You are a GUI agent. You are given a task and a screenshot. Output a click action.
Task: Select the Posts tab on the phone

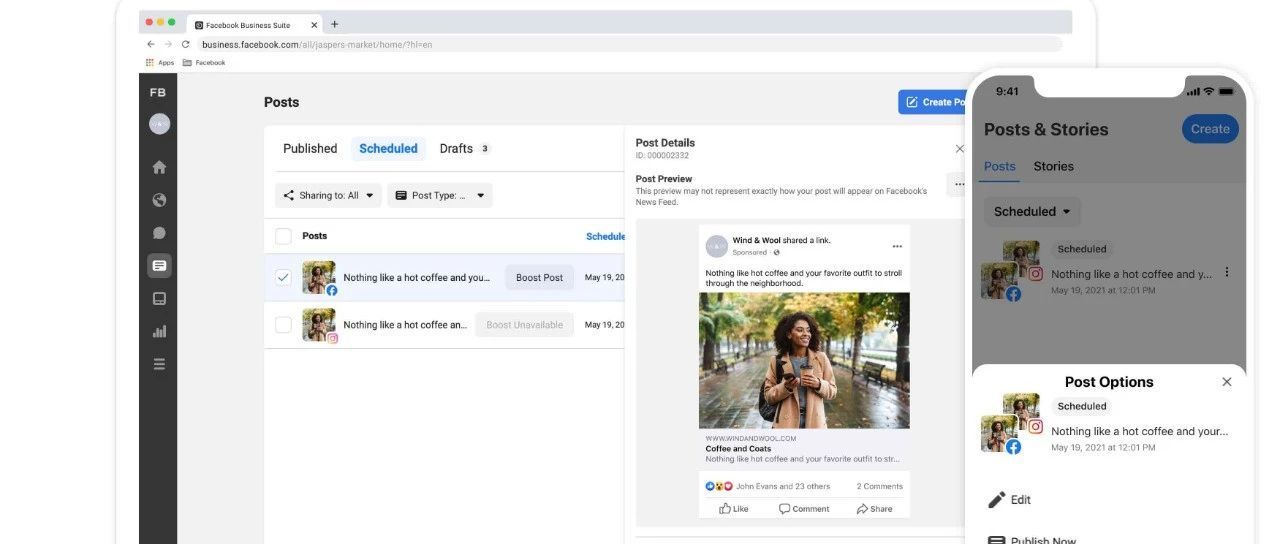[x=1000, y=167]
